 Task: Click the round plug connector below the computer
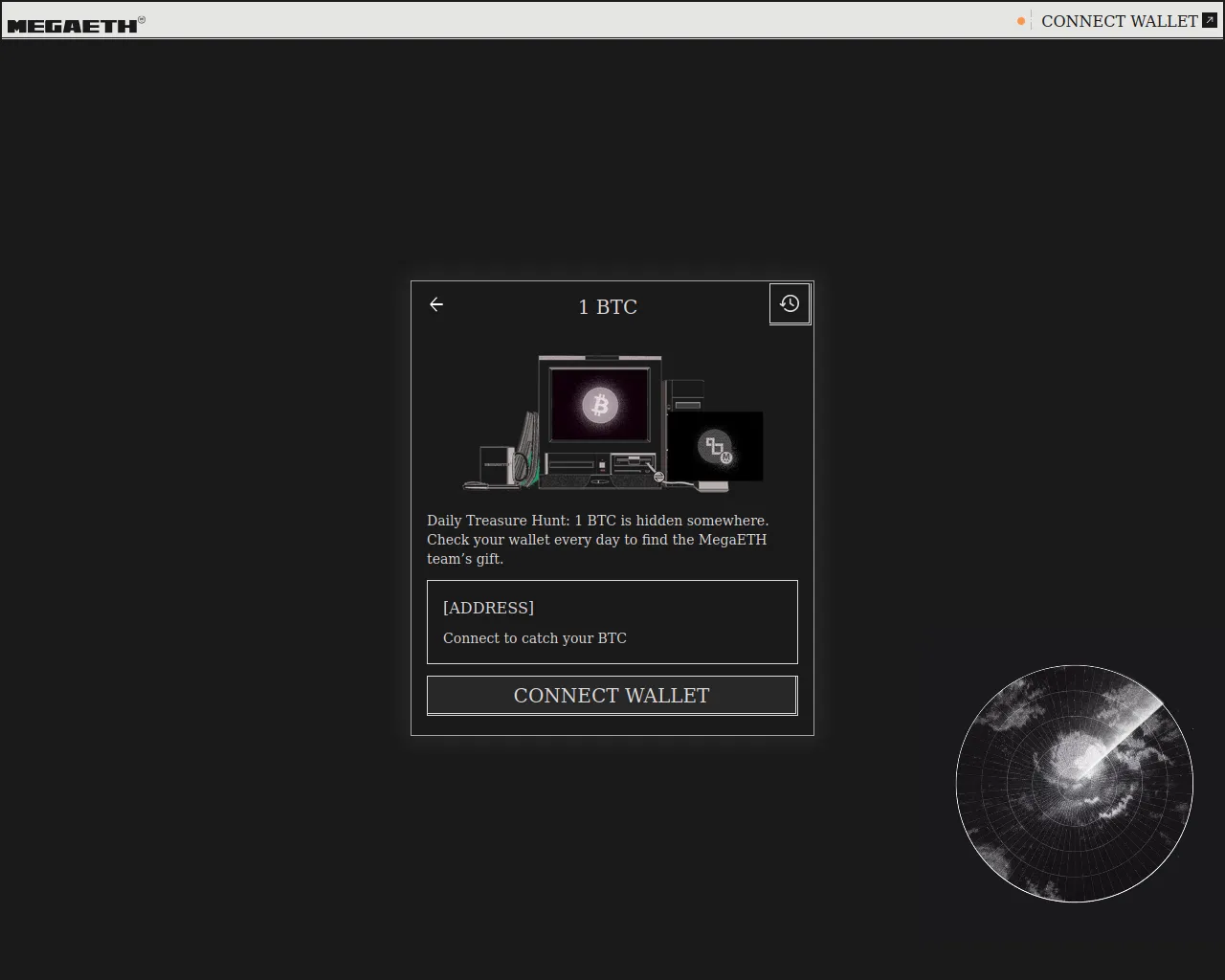(658, 477)
